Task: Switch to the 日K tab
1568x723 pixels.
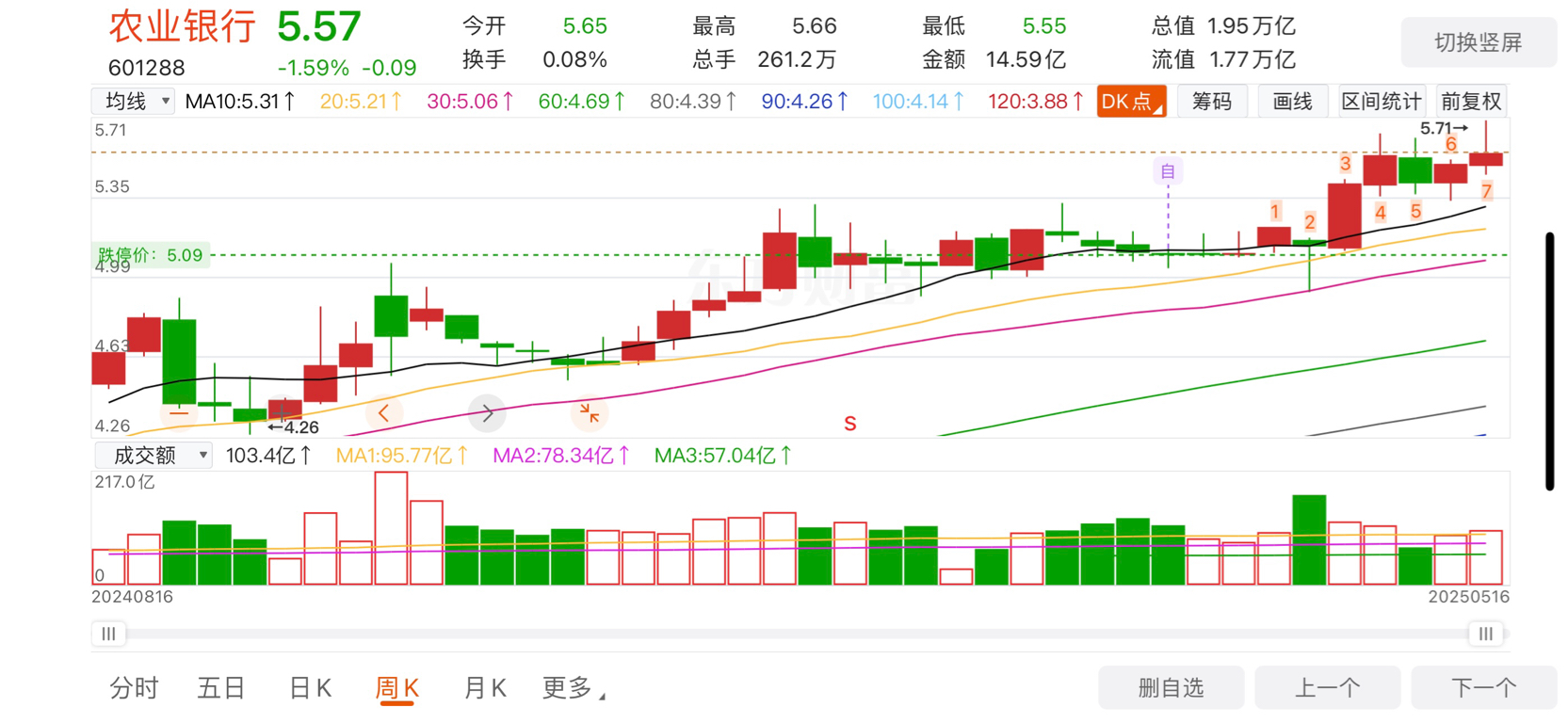Action: tap(310, 688)
